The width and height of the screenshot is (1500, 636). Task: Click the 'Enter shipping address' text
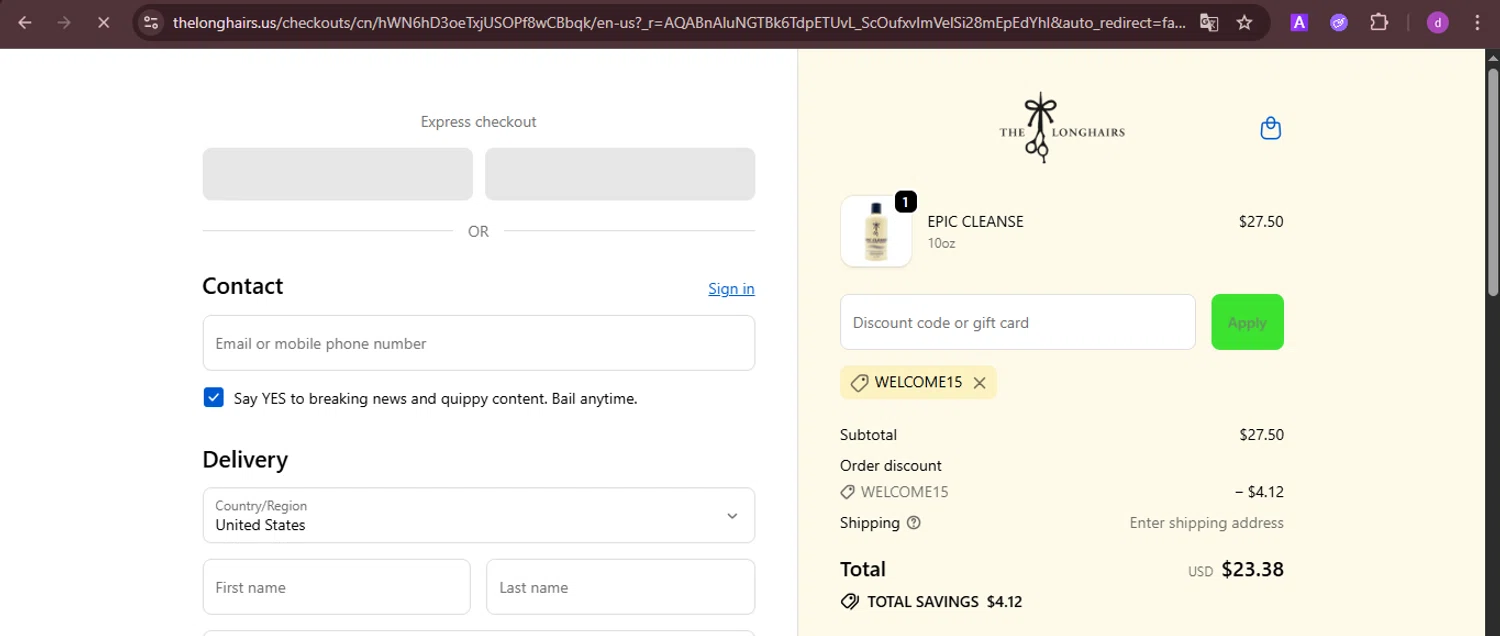pos(1206,523)
